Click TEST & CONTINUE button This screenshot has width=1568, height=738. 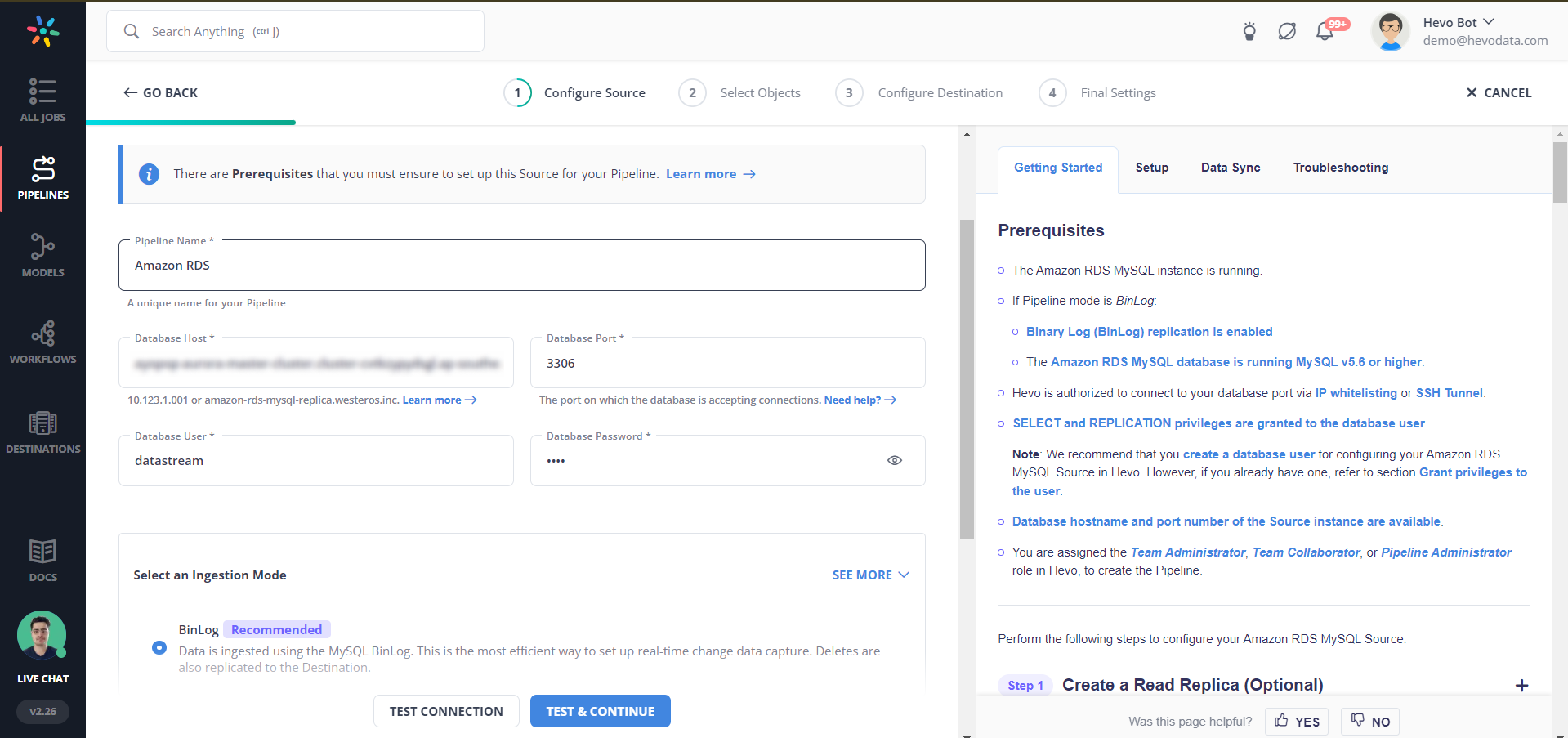601,711
